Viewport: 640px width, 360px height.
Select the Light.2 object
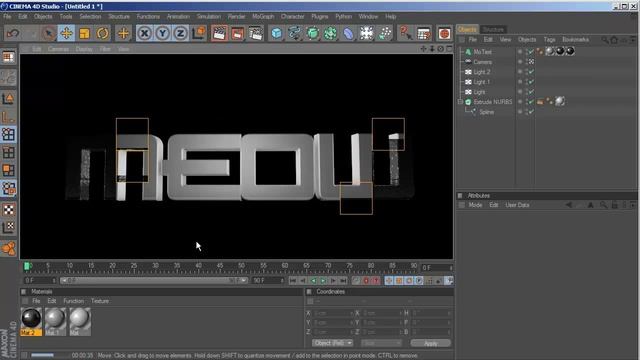[482, 72]
